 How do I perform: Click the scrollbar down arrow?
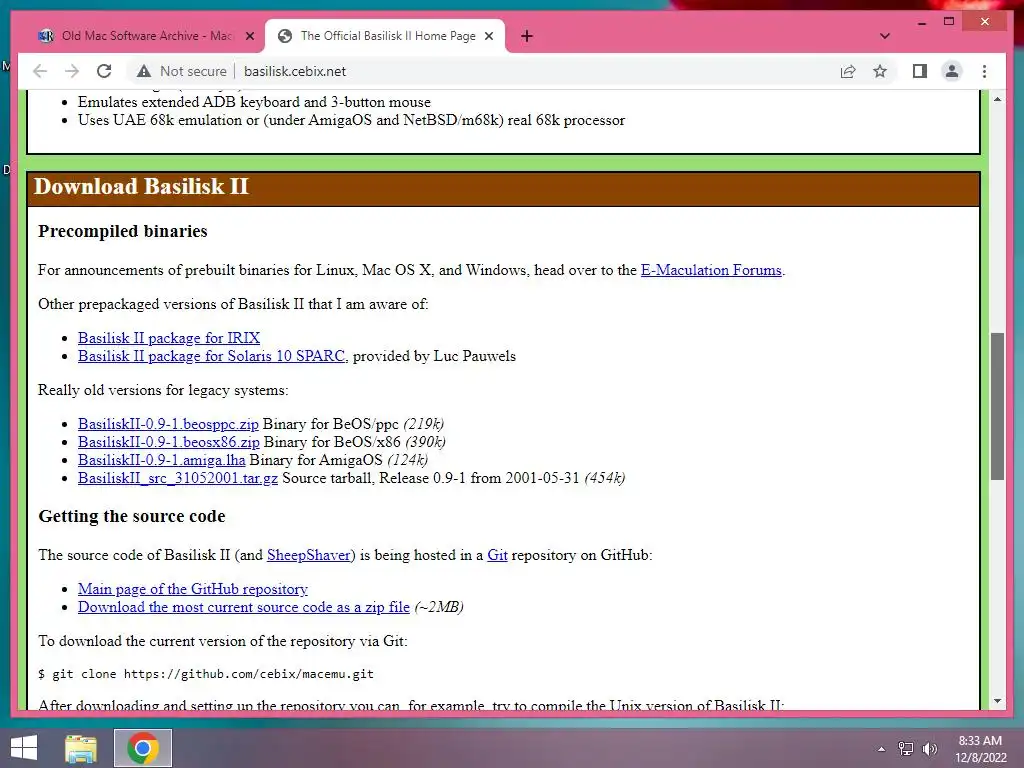click(x=997, y=701)
